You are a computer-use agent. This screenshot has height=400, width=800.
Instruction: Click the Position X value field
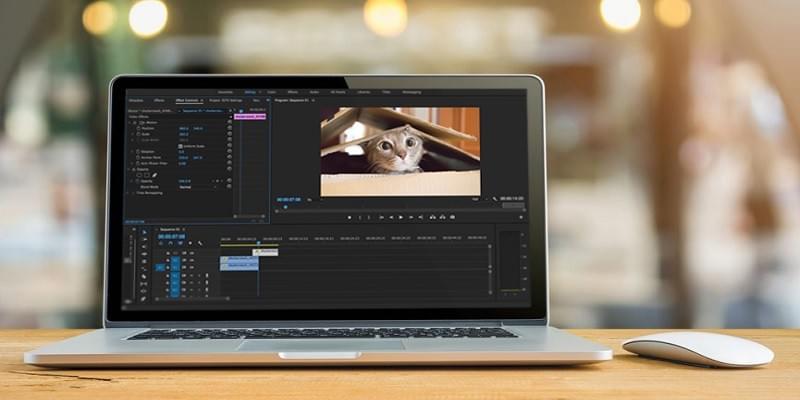(184, 128)
